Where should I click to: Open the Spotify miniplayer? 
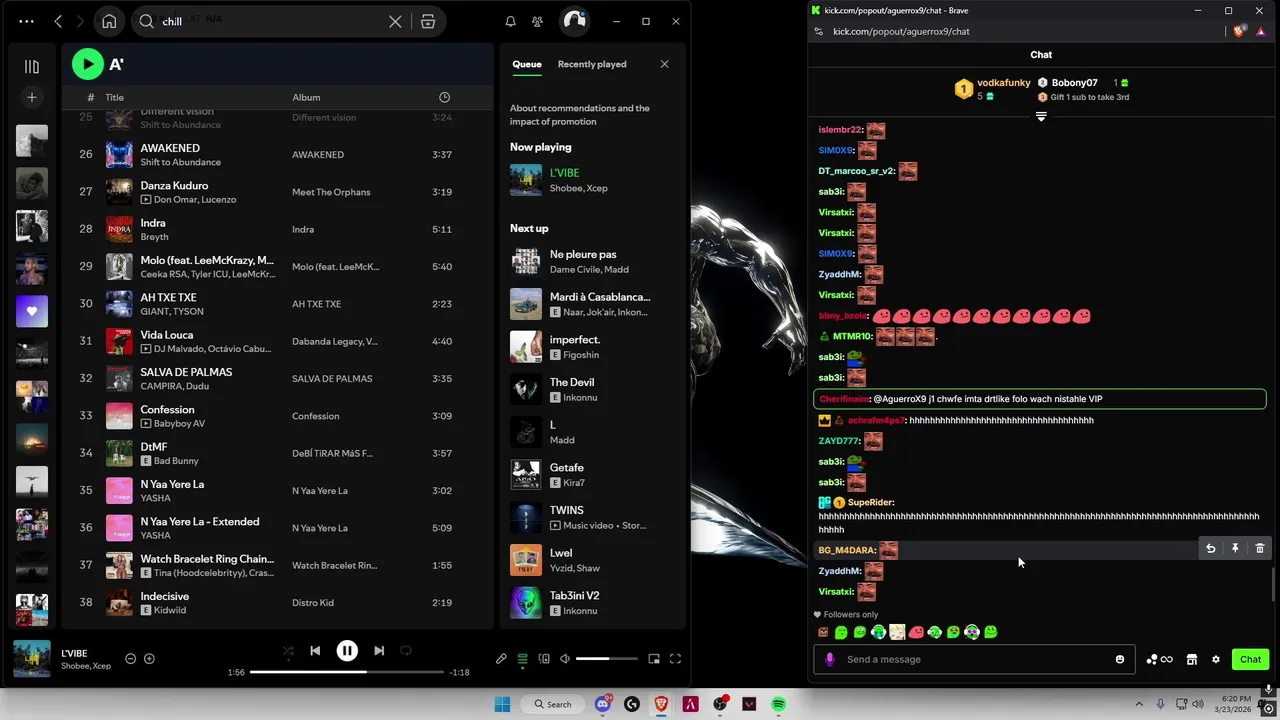pyautogui.click(x=654, y=659)
